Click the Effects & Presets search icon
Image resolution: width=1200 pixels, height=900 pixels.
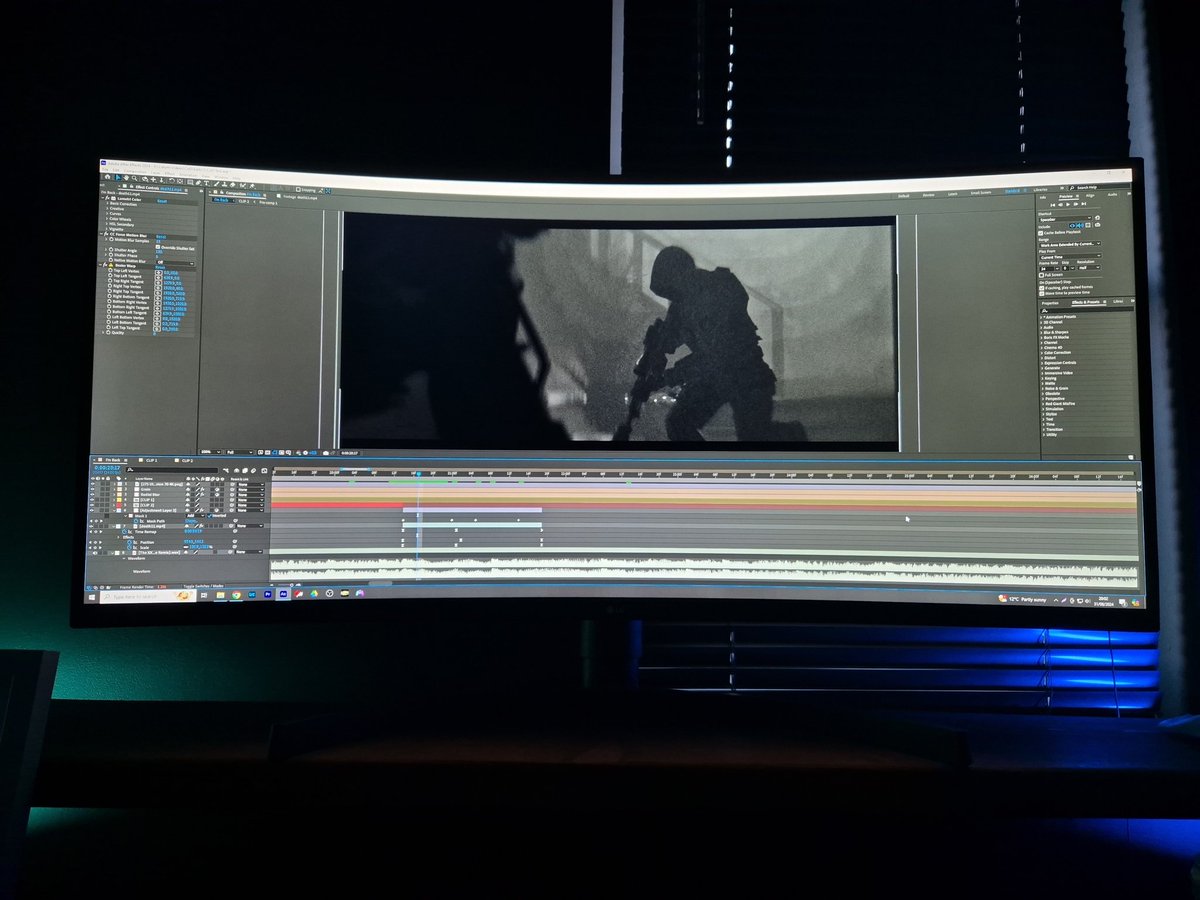(x=1044, y=311)
